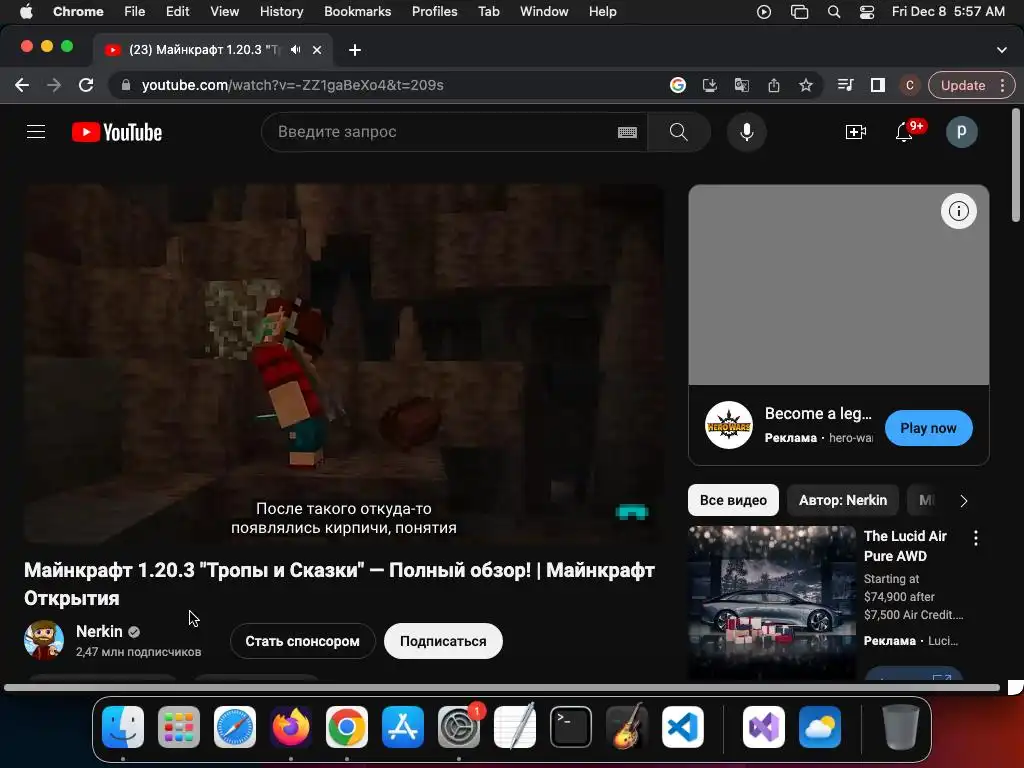
Task: Click The Lucid Air Pure AWD title
Action: point(904,546)
